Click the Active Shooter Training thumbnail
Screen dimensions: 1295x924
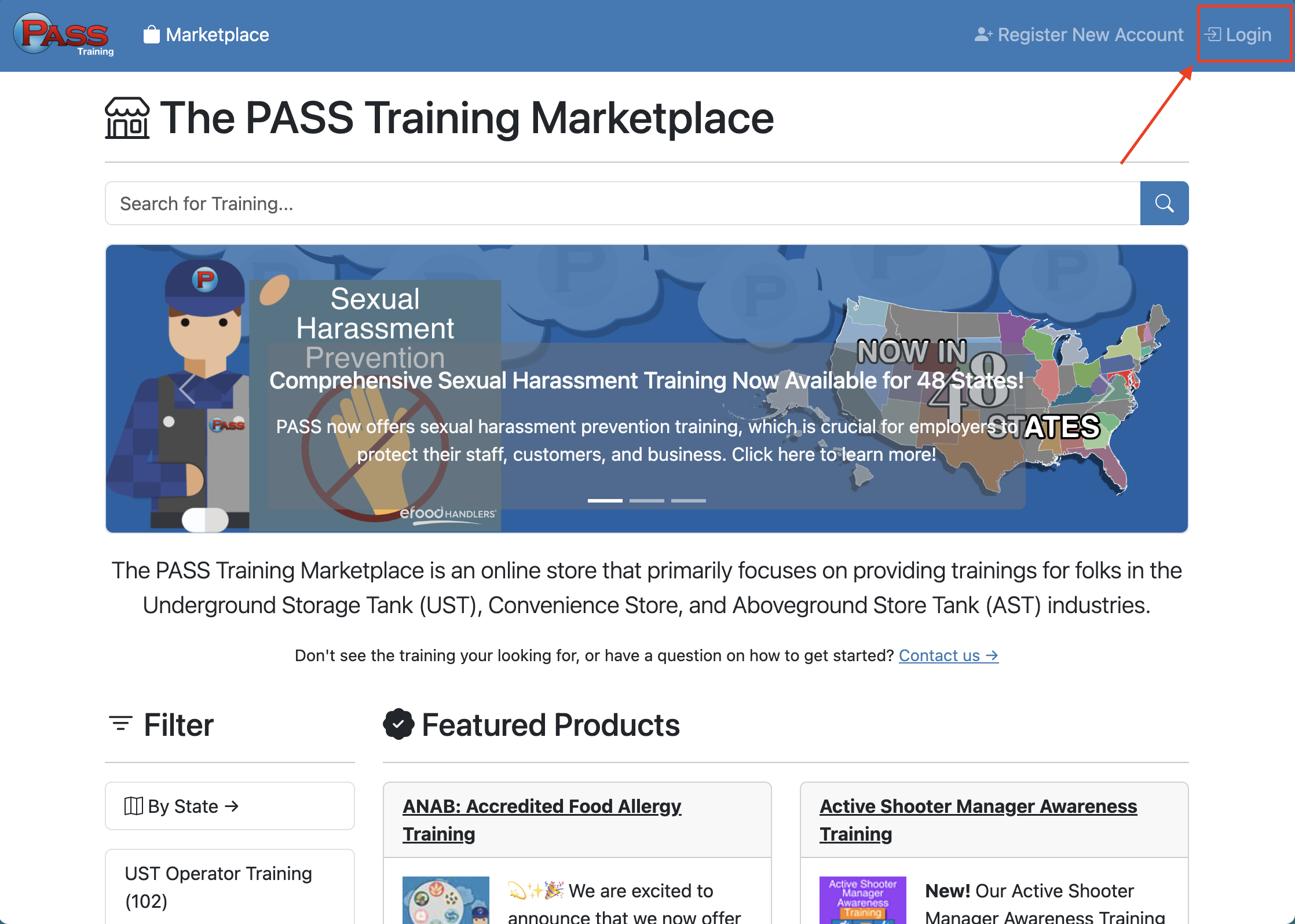863,900
